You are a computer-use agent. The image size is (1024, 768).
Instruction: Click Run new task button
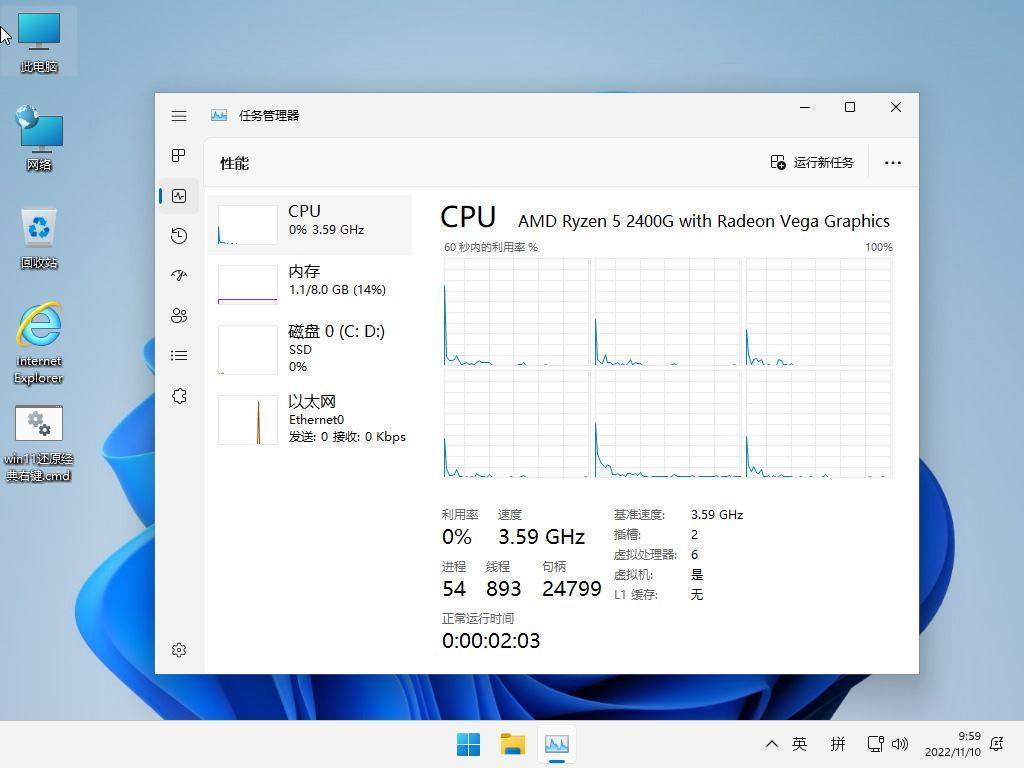click(x=812, y=163)
